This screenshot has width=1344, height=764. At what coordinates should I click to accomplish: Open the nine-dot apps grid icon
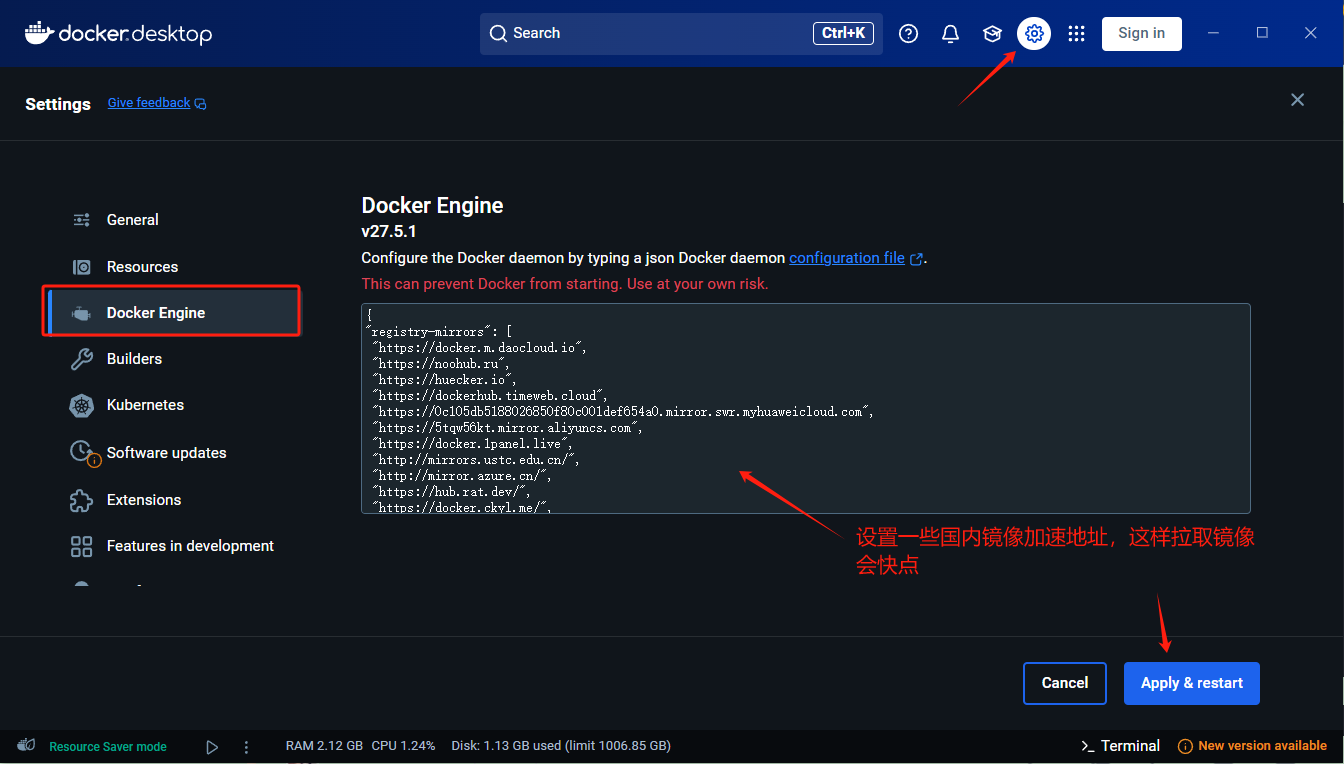[1076, 33]
